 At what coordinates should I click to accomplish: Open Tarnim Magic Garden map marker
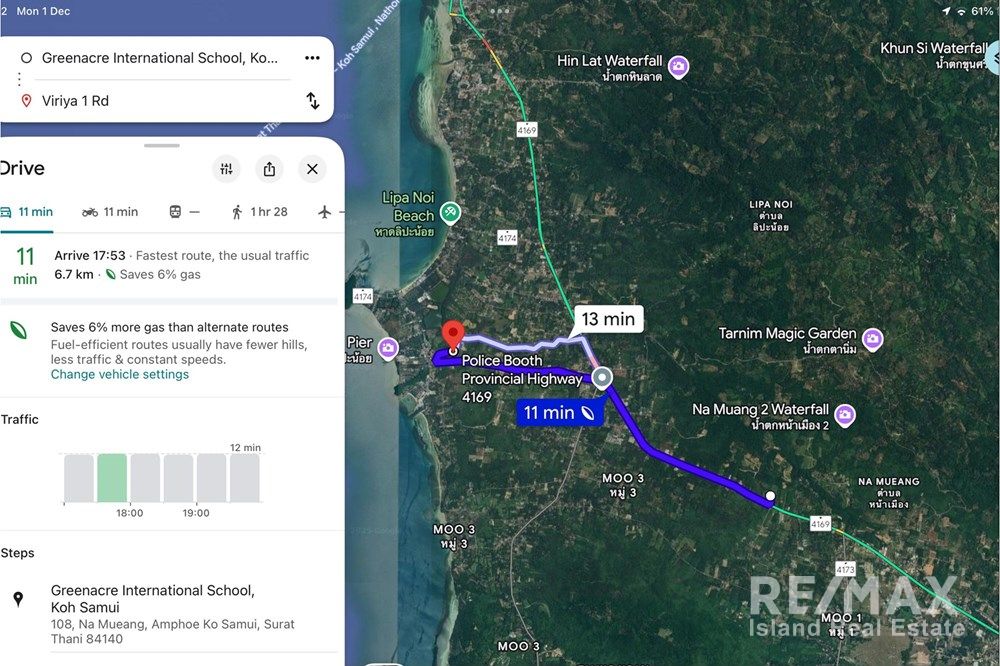click(x=872, y=339)
